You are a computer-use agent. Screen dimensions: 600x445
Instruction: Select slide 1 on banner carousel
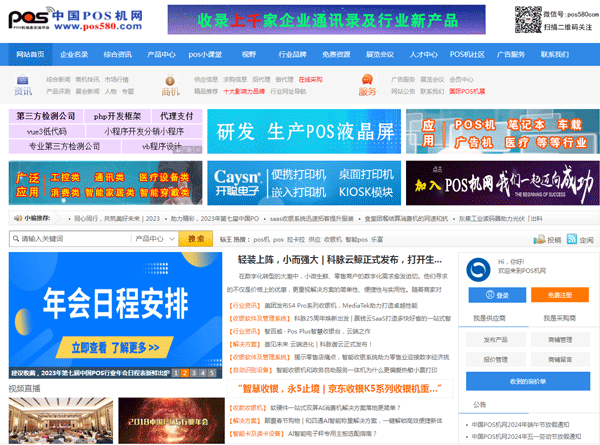point(176,373)
